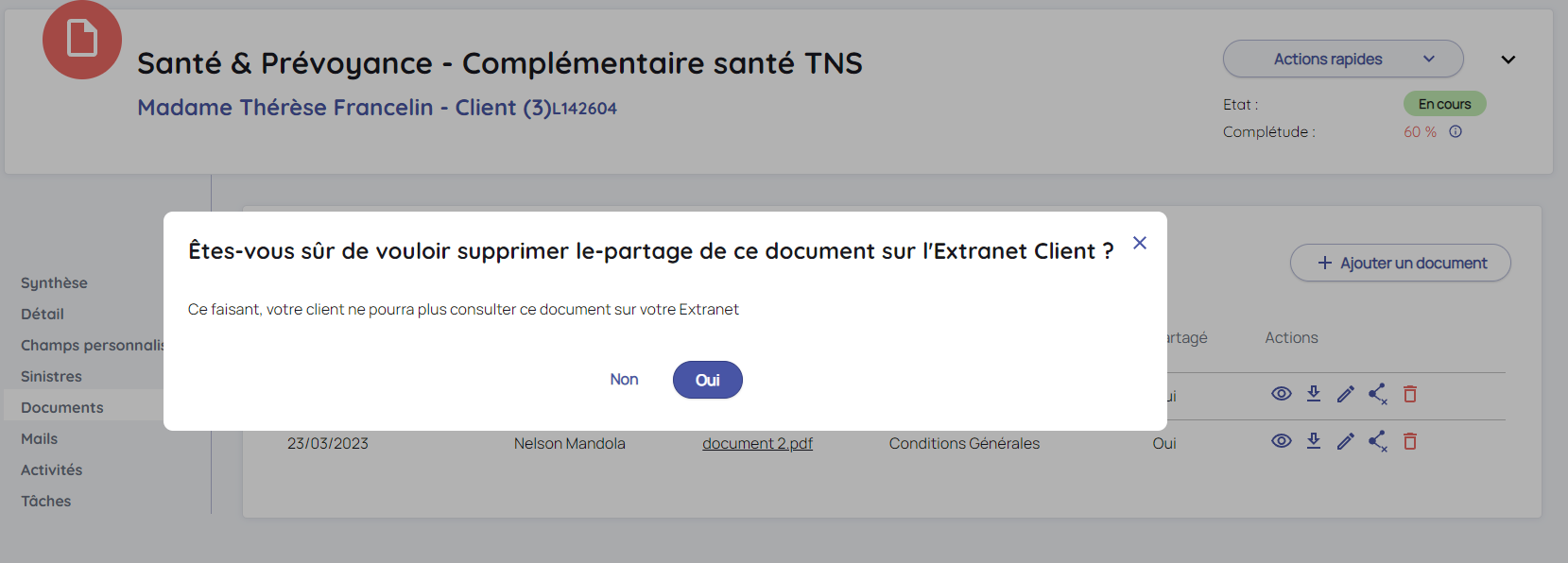Image resolution: width=1568 pixels, height=563 pixels.
Task: Open the Actions rapides dropdown
Action: [x=1342, y=59]
